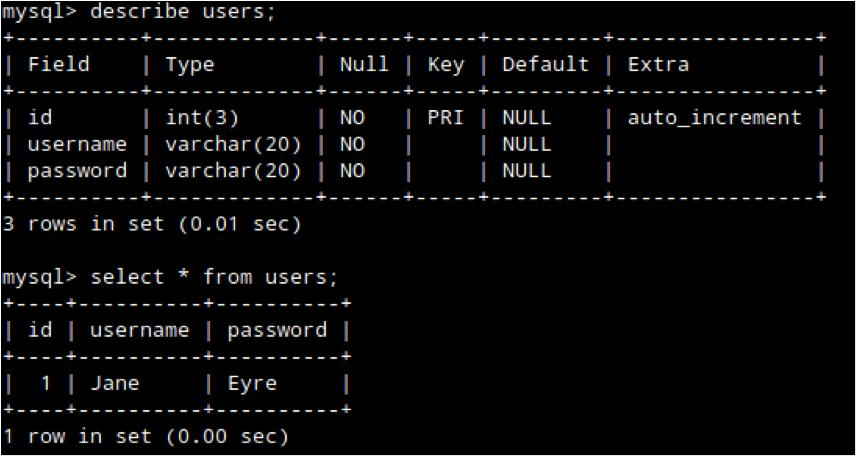Click the 'Key' column header
The image size is (856, 456).
445,65
